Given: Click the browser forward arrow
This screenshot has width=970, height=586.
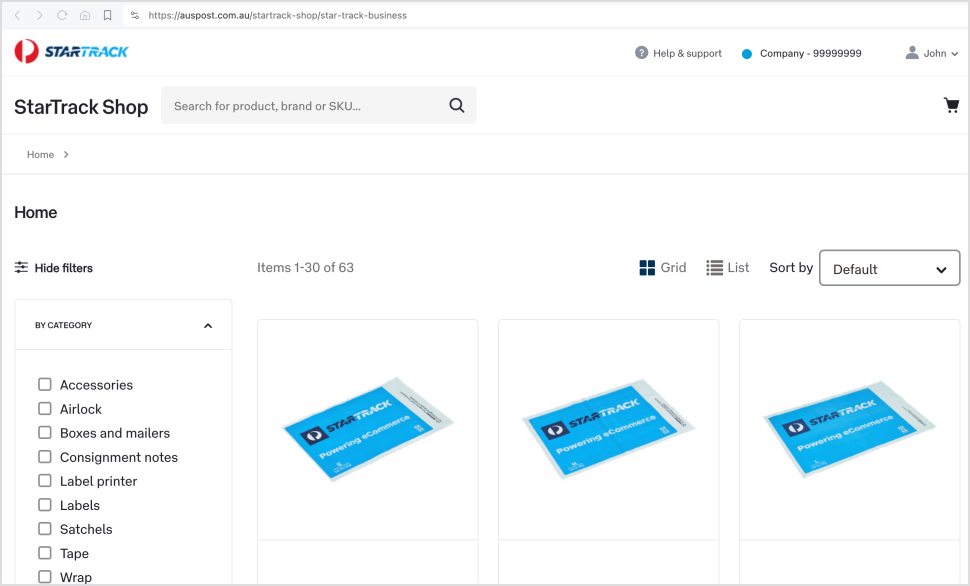Looking at the screenshot, I should click(x=40, y=15).
